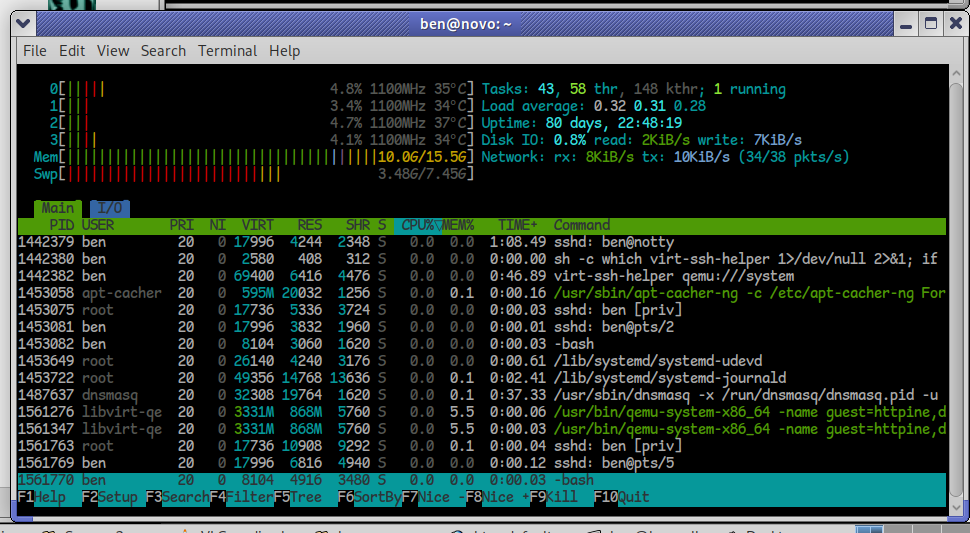This screenshot has height=533, width=970.
Task: Close the ben@novo terminal window
Action: click(x=954, y=23)
